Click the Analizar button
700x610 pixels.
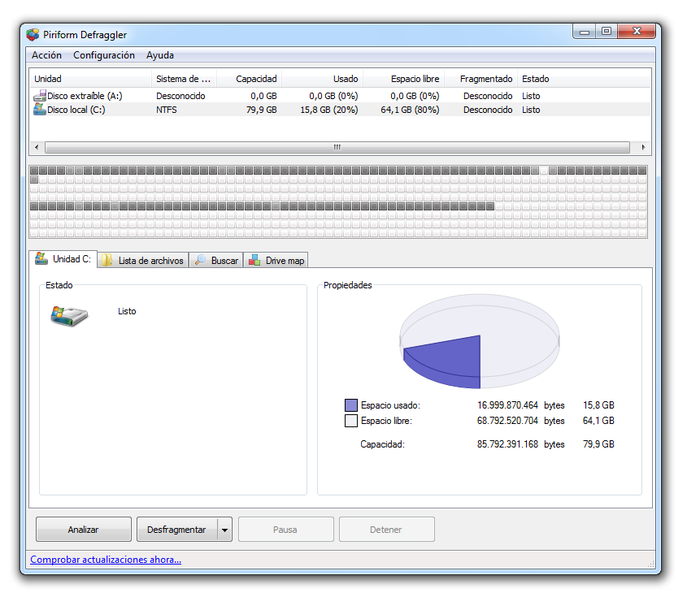(x=83, y=530)
